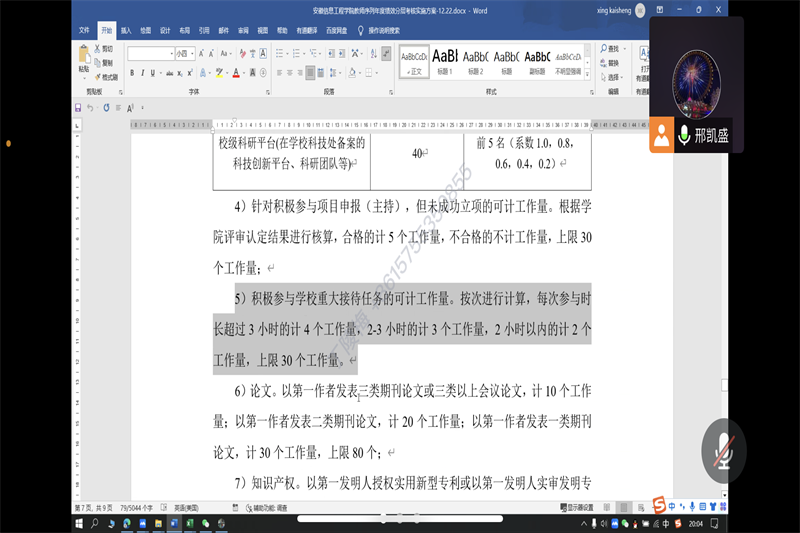Click the Find (查找) magnifier icon
The width and height of the screenshot is (800, 533).
click(x=603, y=48)
